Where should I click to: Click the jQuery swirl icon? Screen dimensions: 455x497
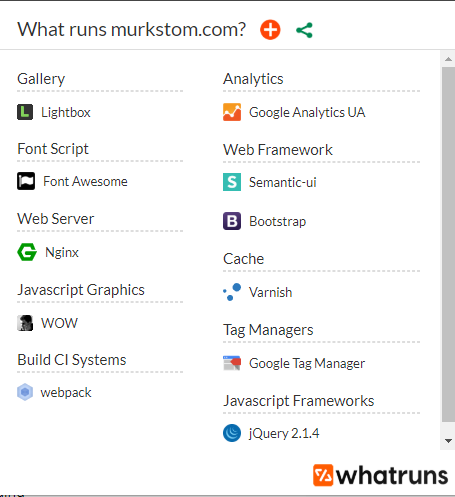(x=232, y=433)
